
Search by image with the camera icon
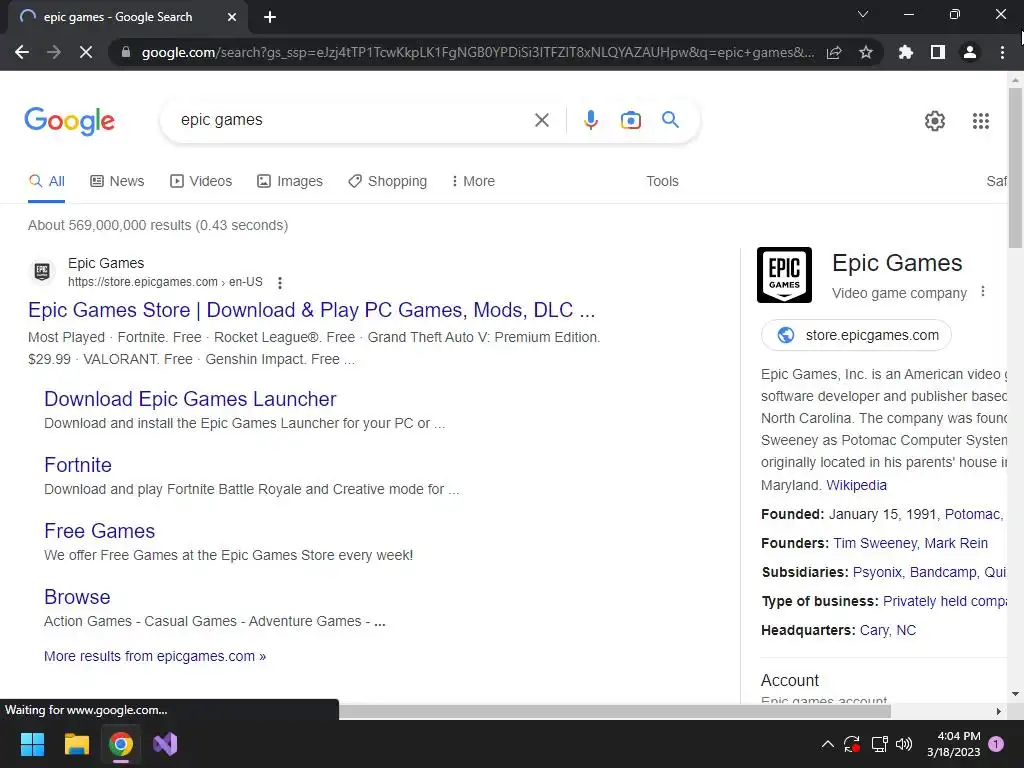[x=630, y=120]
